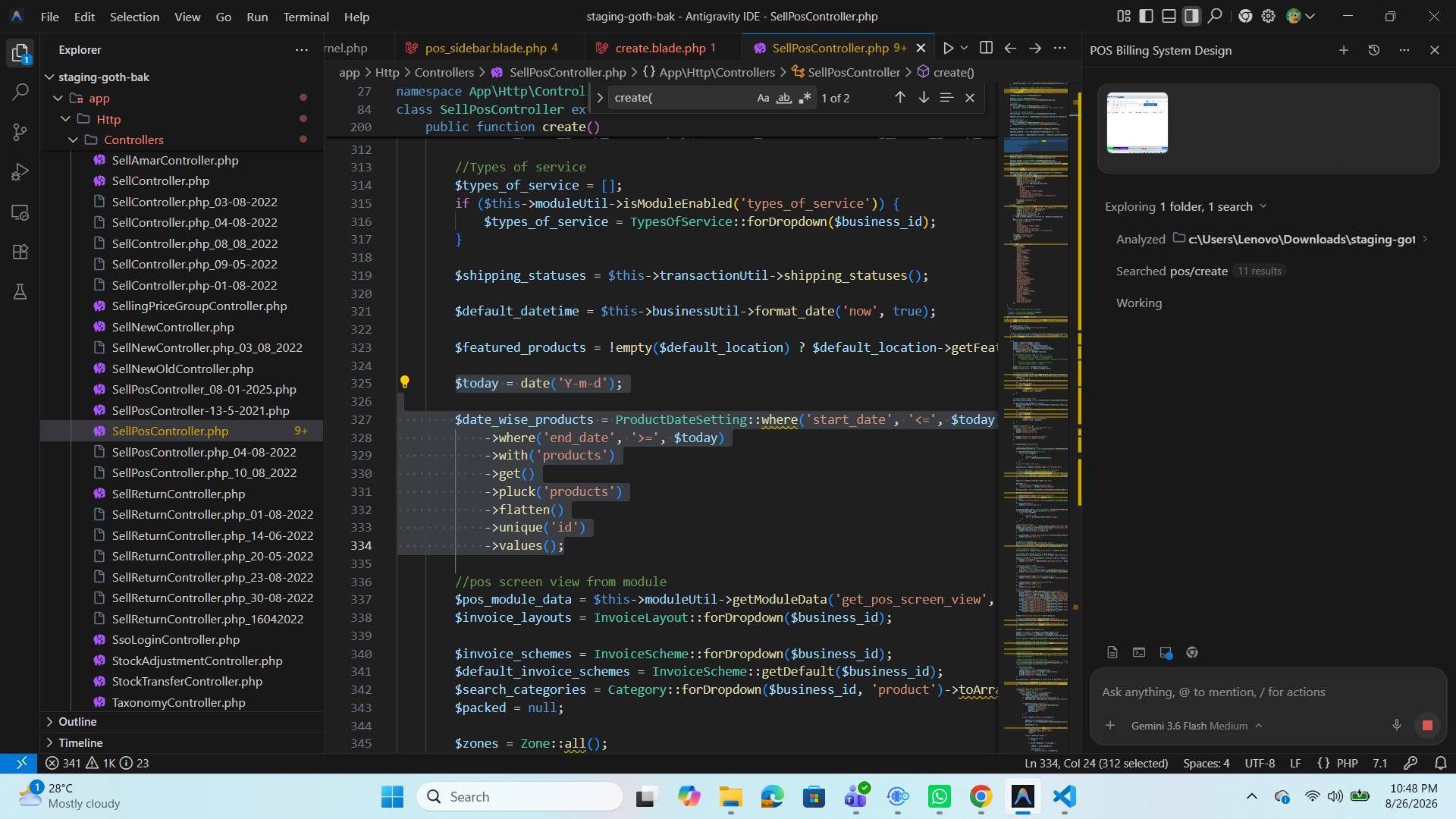Open the Terminal menu

coord(306,17)
